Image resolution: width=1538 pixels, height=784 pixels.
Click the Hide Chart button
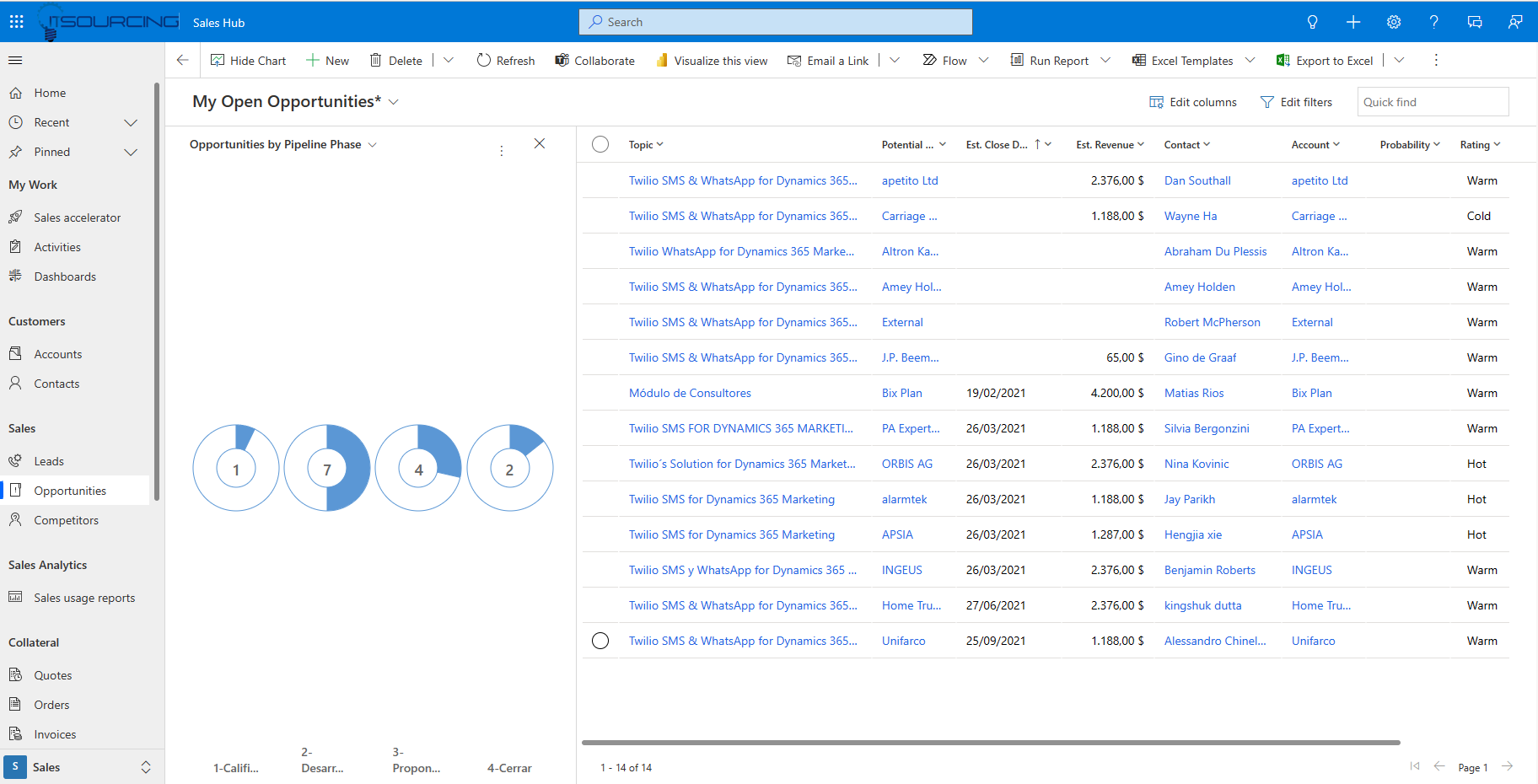(x=248, y=61)
